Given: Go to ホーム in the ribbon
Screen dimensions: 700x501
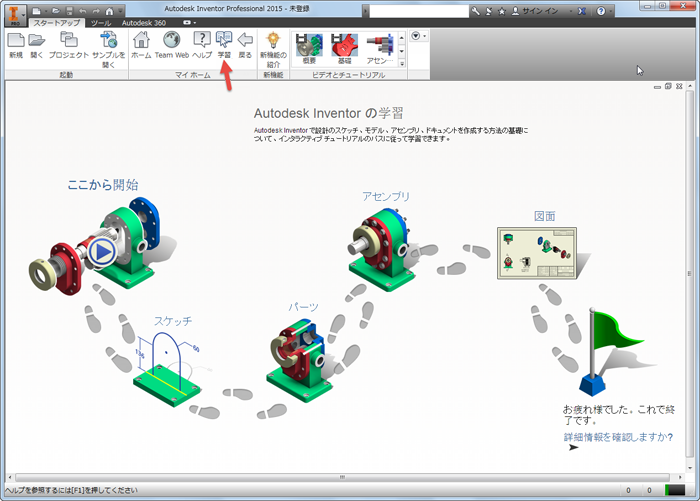Looking at the screenshot, I should click(x=141, y=45).
